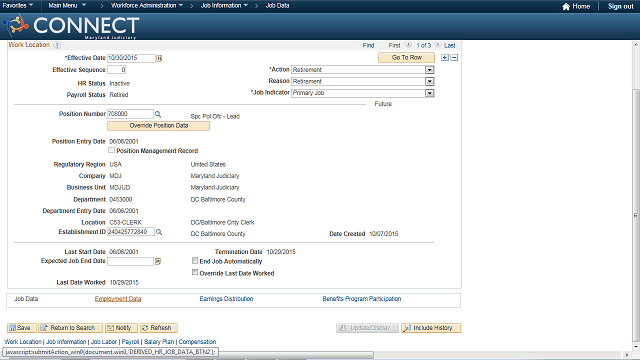Click Date Created value 10/07/2015
The width and height of the screenshot is (640, 360).
pyautogui.click(x=384, y=234)
